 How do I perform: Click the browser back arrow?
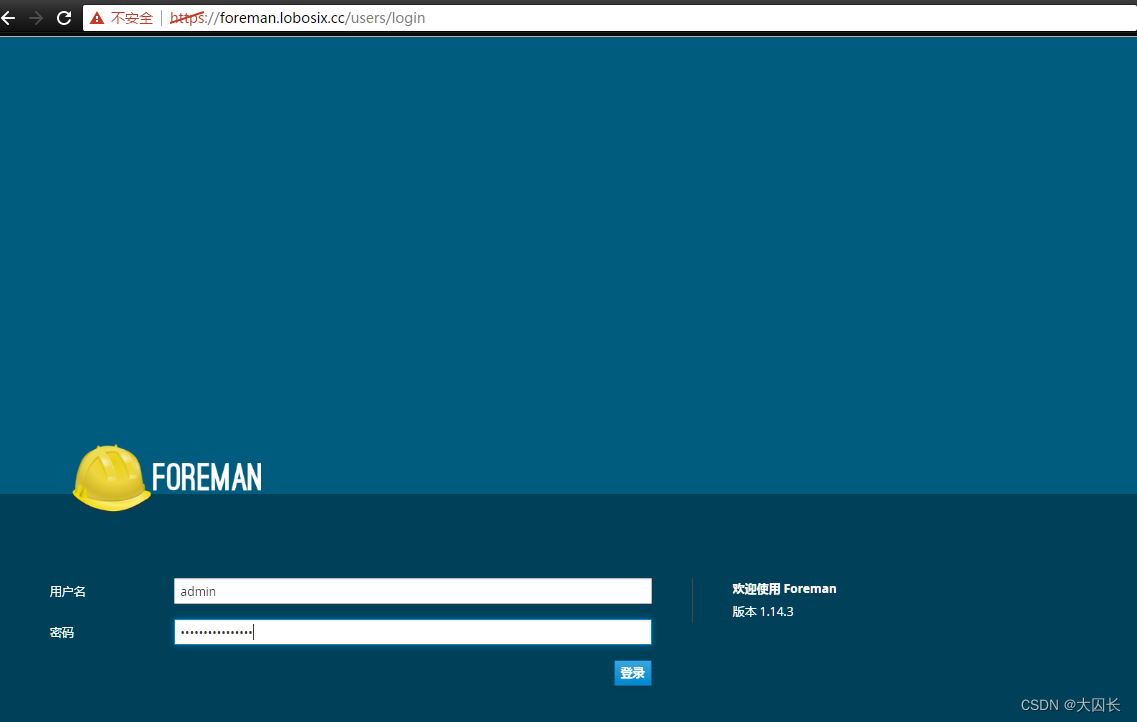8,18
